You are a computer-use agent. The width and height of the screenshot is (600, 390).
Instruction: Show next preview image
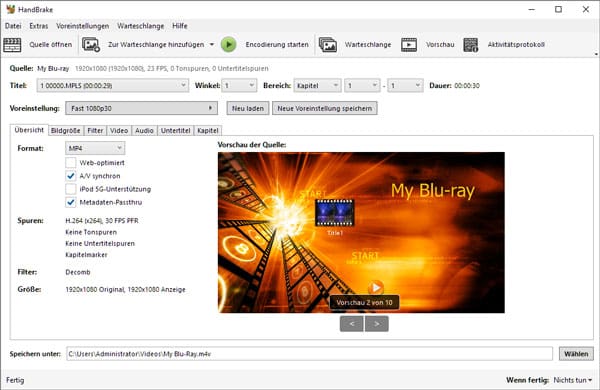pyautogui.click(x=377, y=324)
